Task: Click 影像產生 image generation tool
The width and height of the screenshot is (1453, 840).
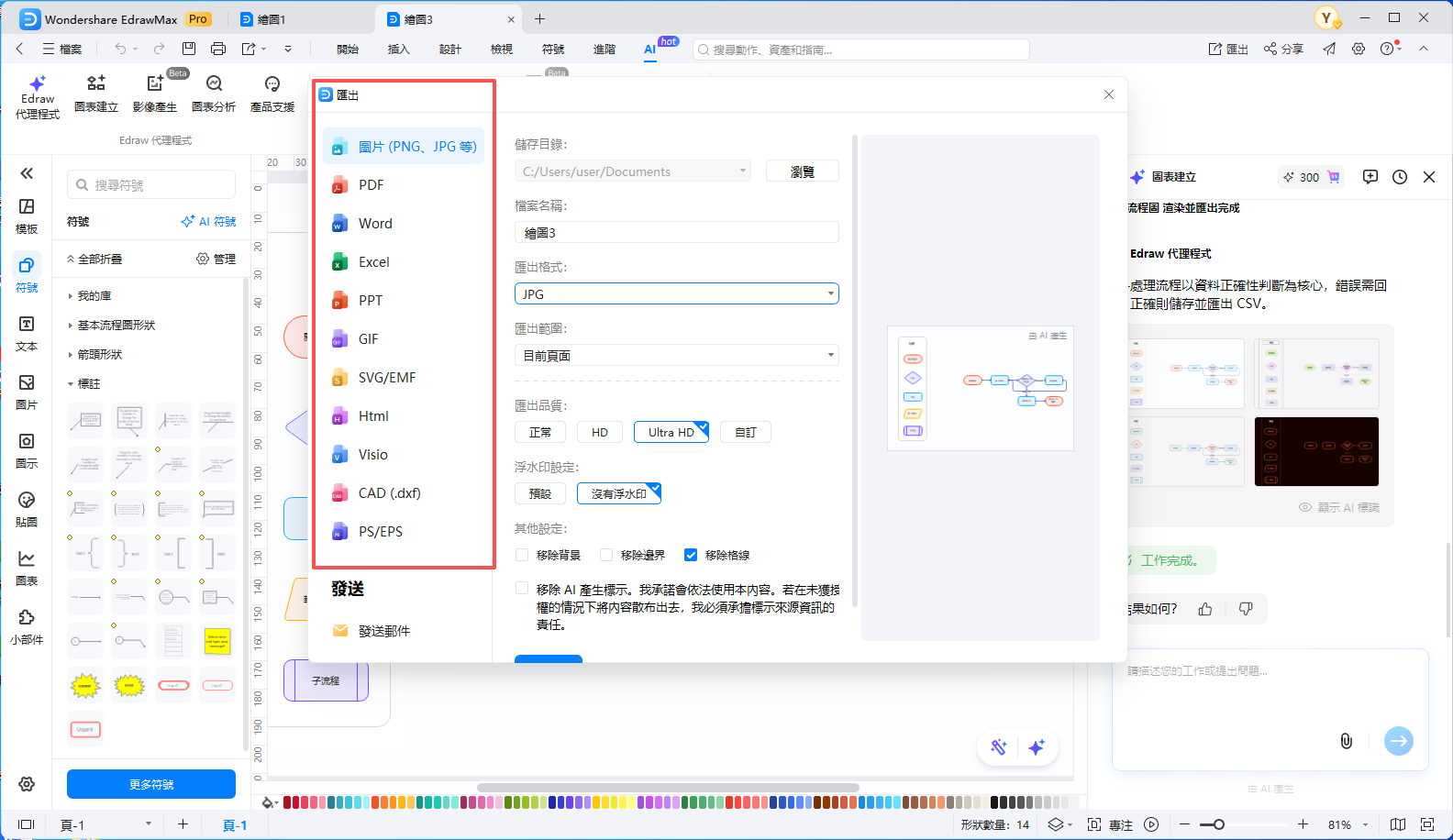Action: click(x=155, y=94)
